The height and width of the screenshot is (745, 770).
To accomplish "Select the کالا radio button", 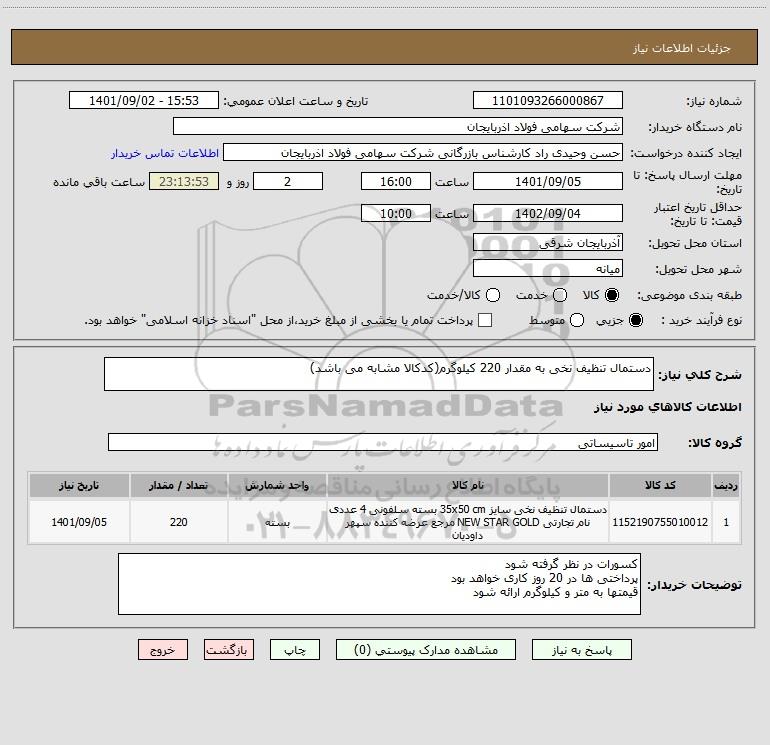I will (x=612, y=295).
